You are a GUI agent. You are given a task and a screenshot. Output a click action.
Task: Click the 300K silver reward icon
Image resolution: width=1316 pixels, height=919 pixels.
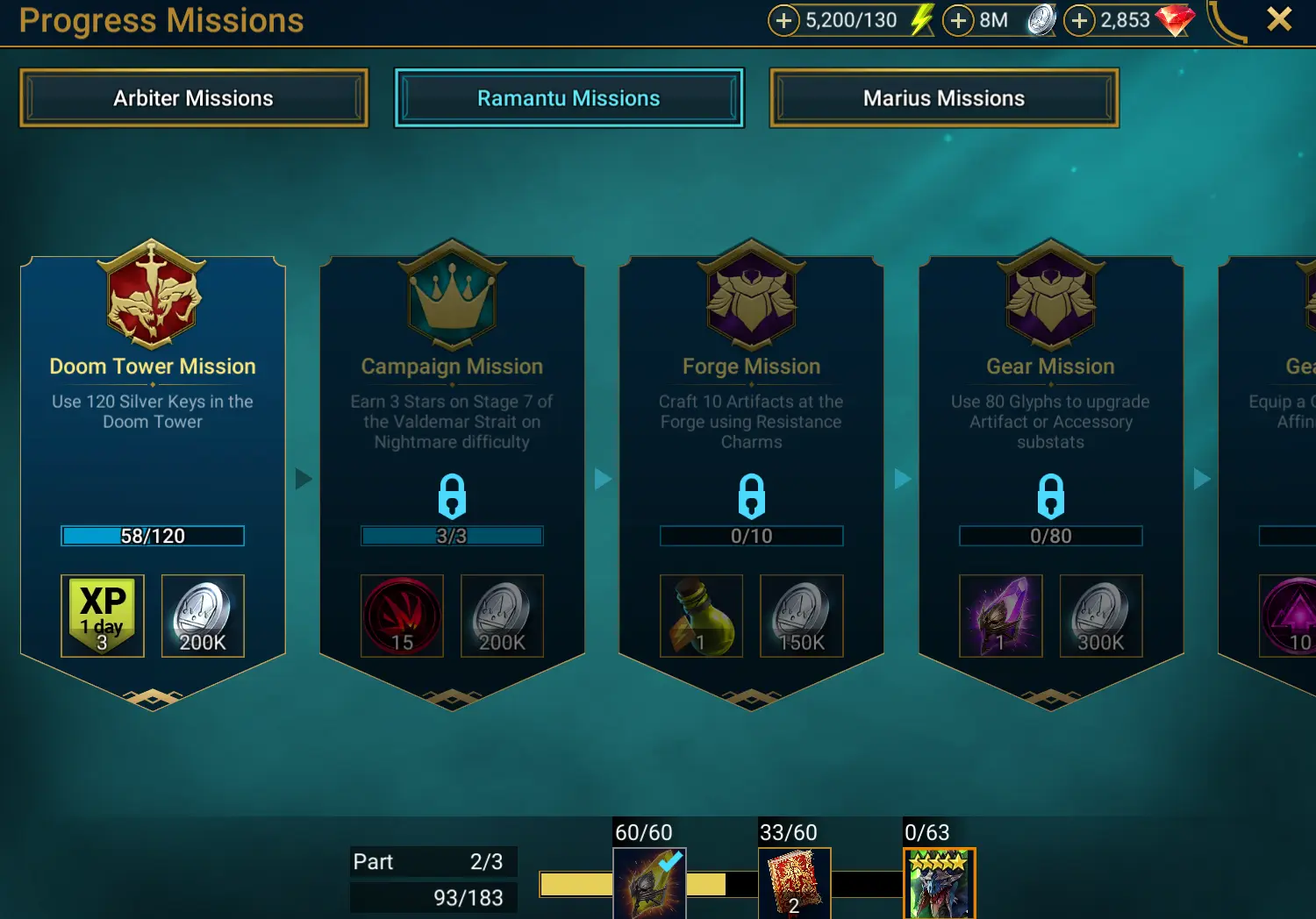tap(1101, 616)
